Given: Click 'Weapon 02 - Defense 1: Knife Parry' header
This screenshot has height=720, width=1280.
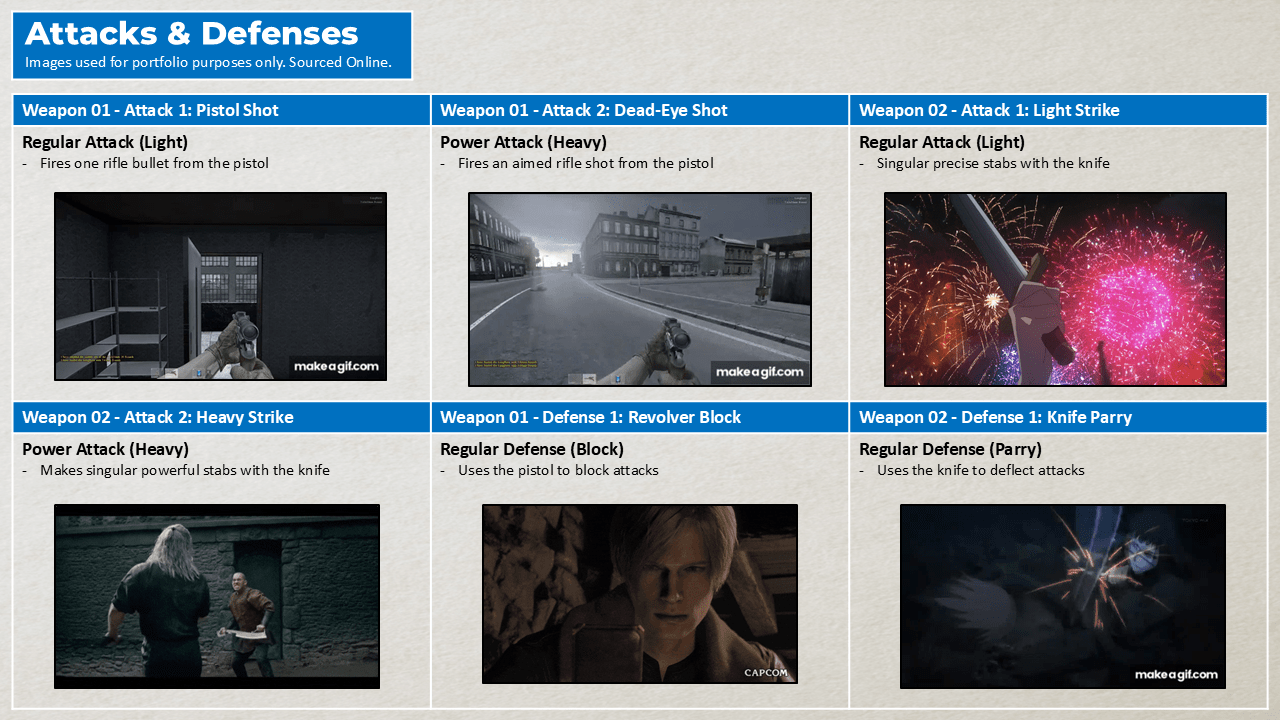Looking at the screenshot, I should pyautogui.click(x=994, y=417).
